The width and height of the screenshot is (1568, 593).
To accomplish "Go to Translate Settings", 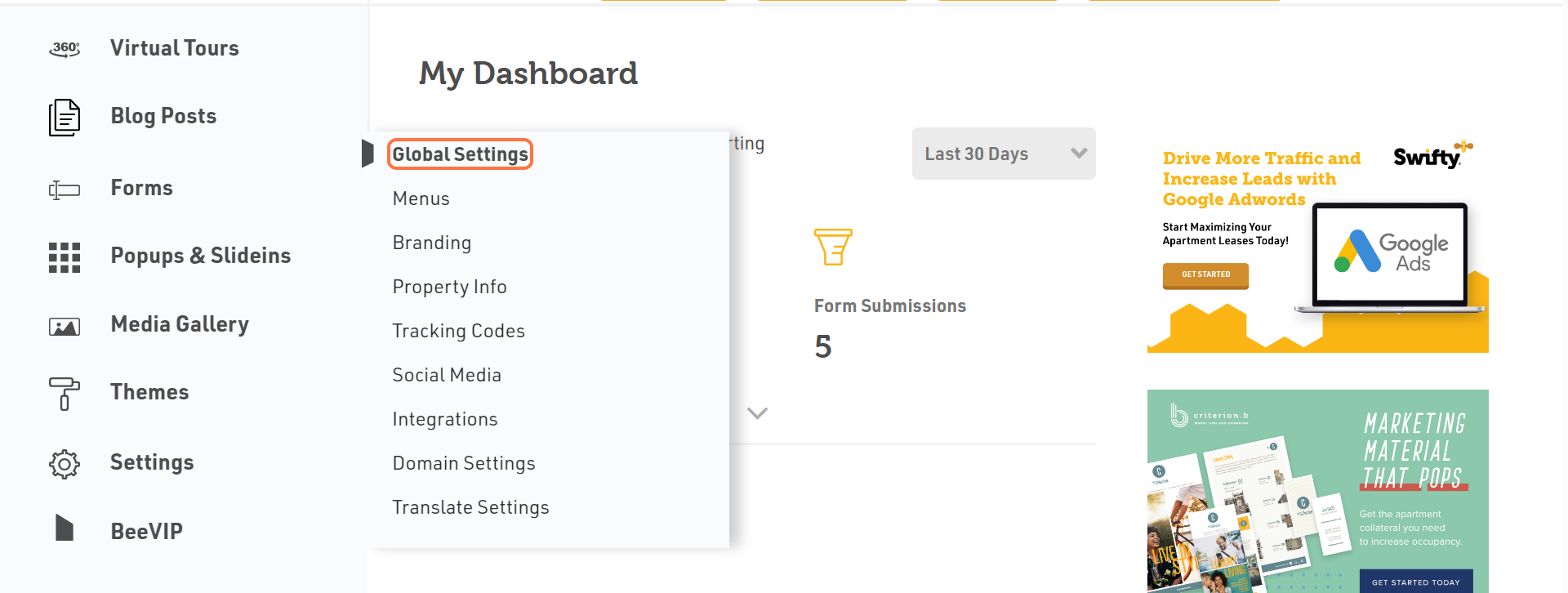I will point(470,507).
